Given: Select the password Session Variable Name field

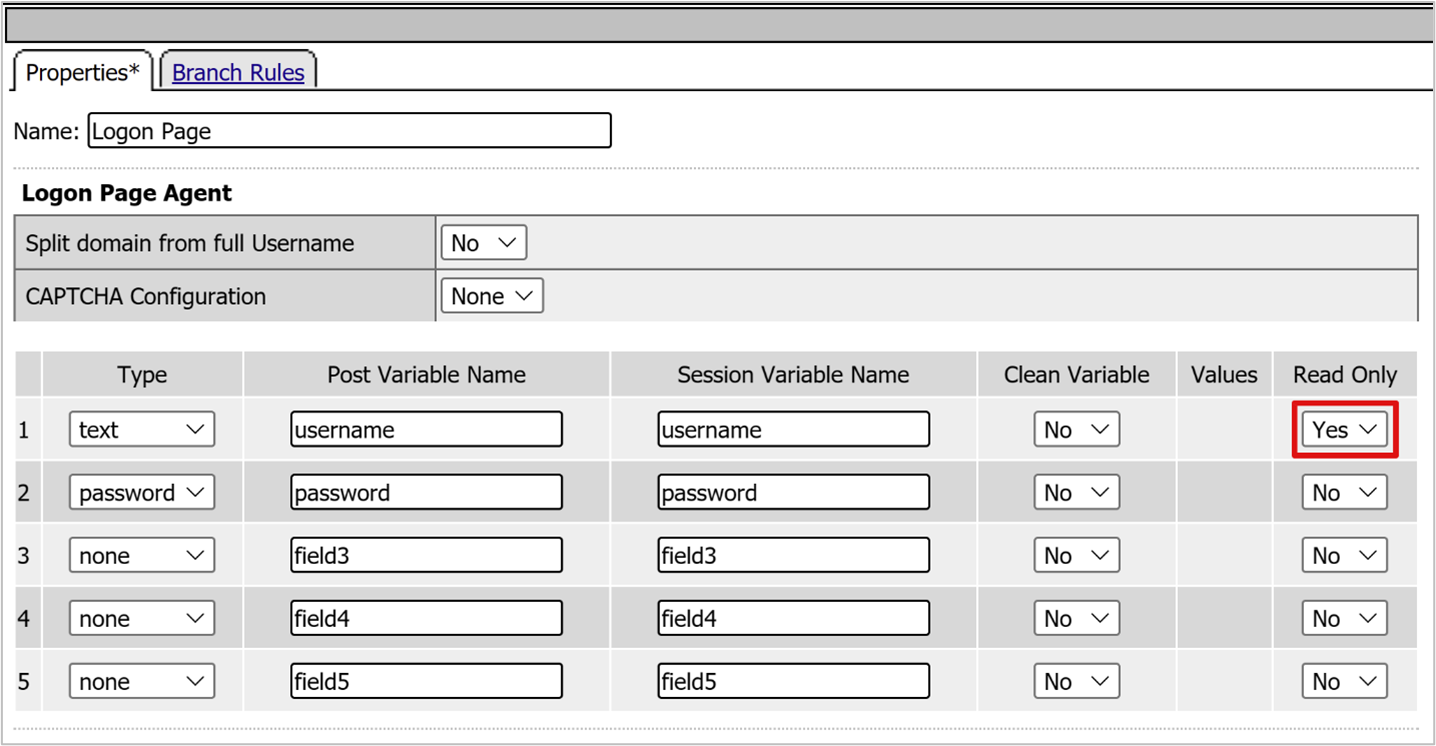Looking at the screenshot, I should click(x=793, y=493).
